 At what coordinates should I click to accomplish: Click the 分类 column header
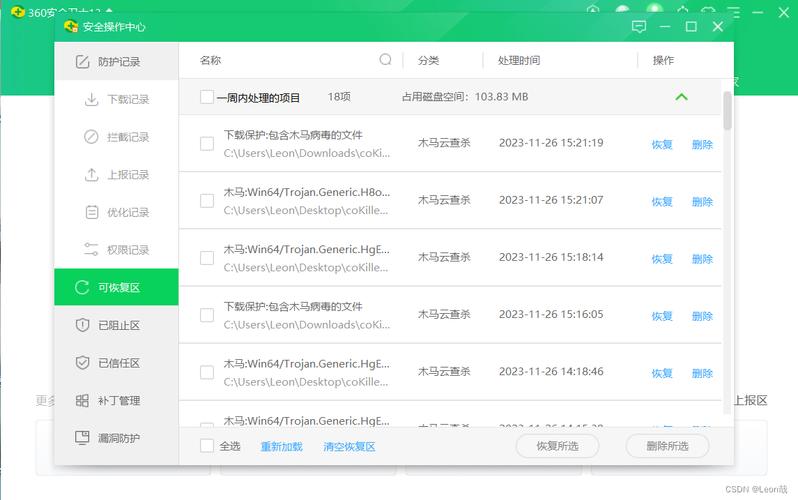tap(429, 60)
